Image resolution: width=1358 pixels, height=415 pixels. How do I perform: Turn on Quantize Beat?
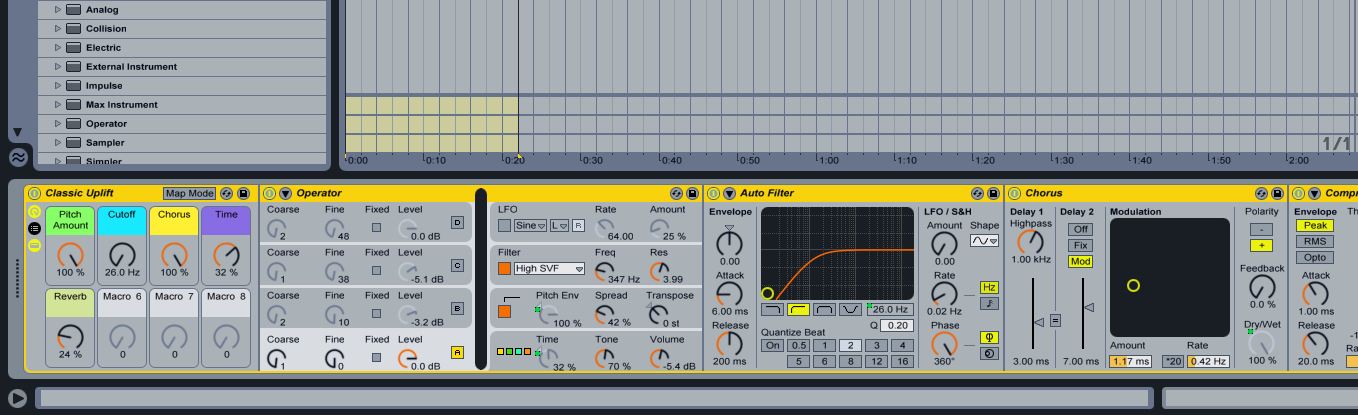(x=772, y=346)
